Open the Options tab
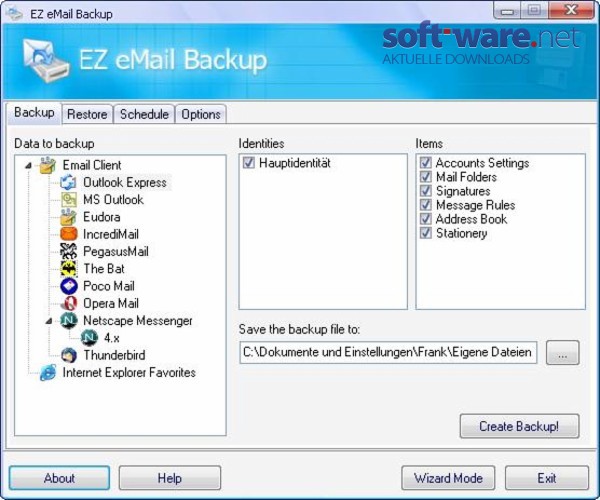 201,114
